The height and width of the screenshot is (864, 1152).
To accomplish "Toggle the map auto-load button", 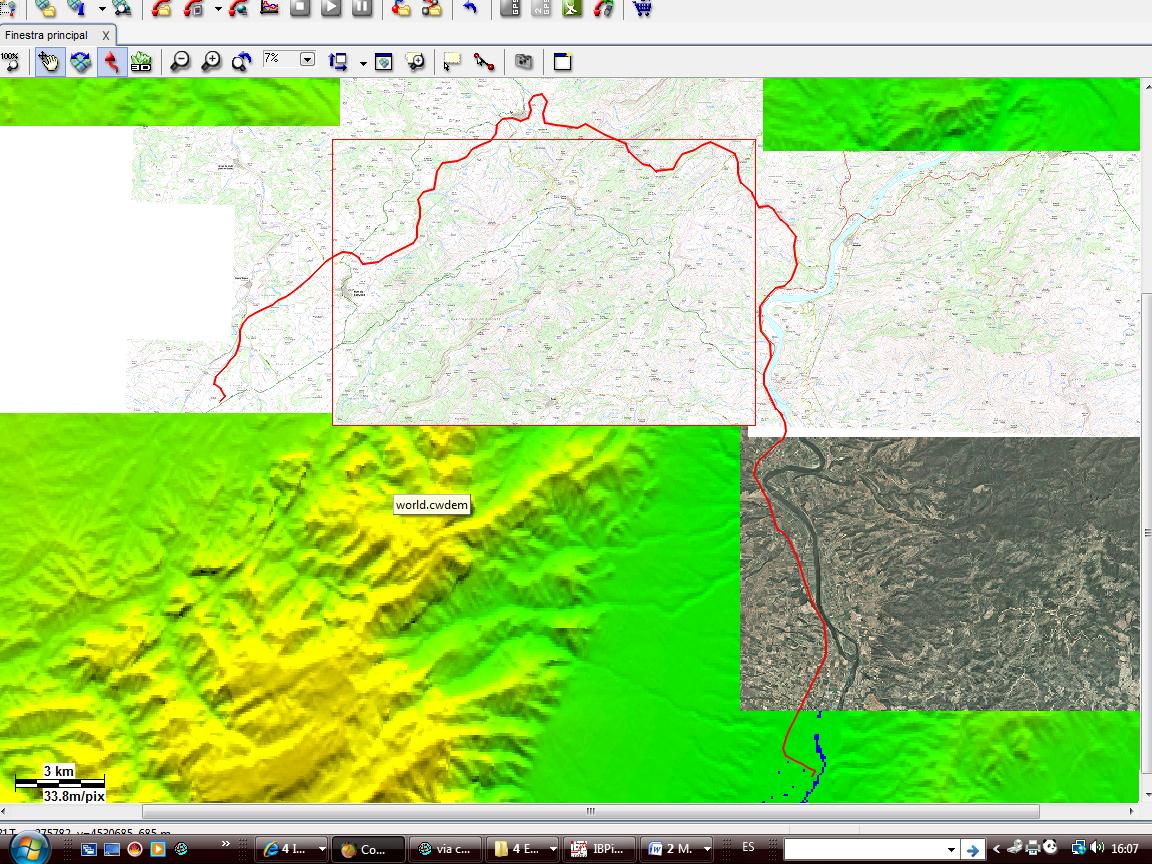I will 80,62.
